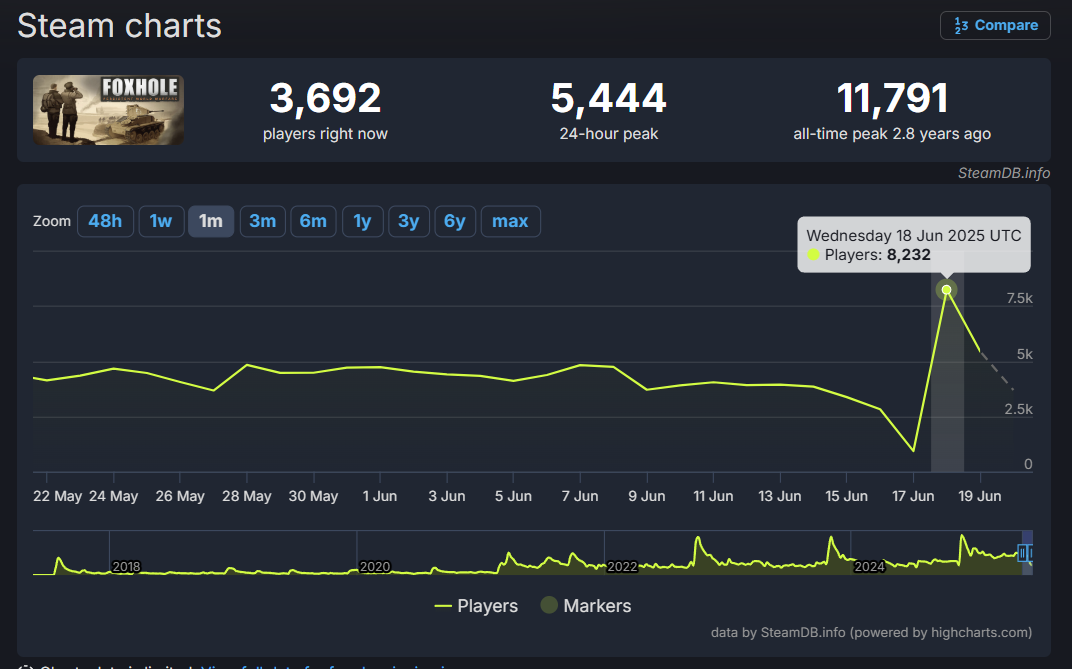The height and width of the screenshot is (669, 1072).
Task: Click the SteamDB.info watermark link
Action: coord(1004,173)
